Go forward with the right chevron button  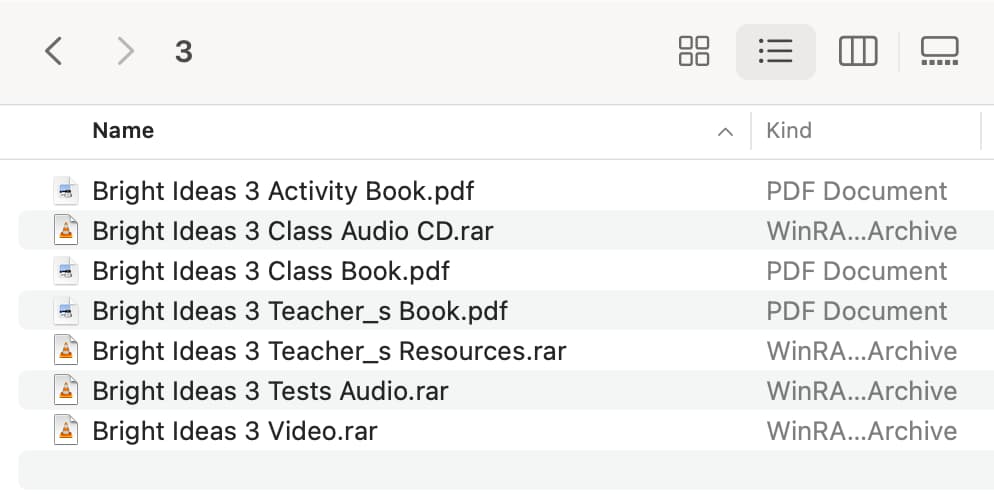click(126, 51)
